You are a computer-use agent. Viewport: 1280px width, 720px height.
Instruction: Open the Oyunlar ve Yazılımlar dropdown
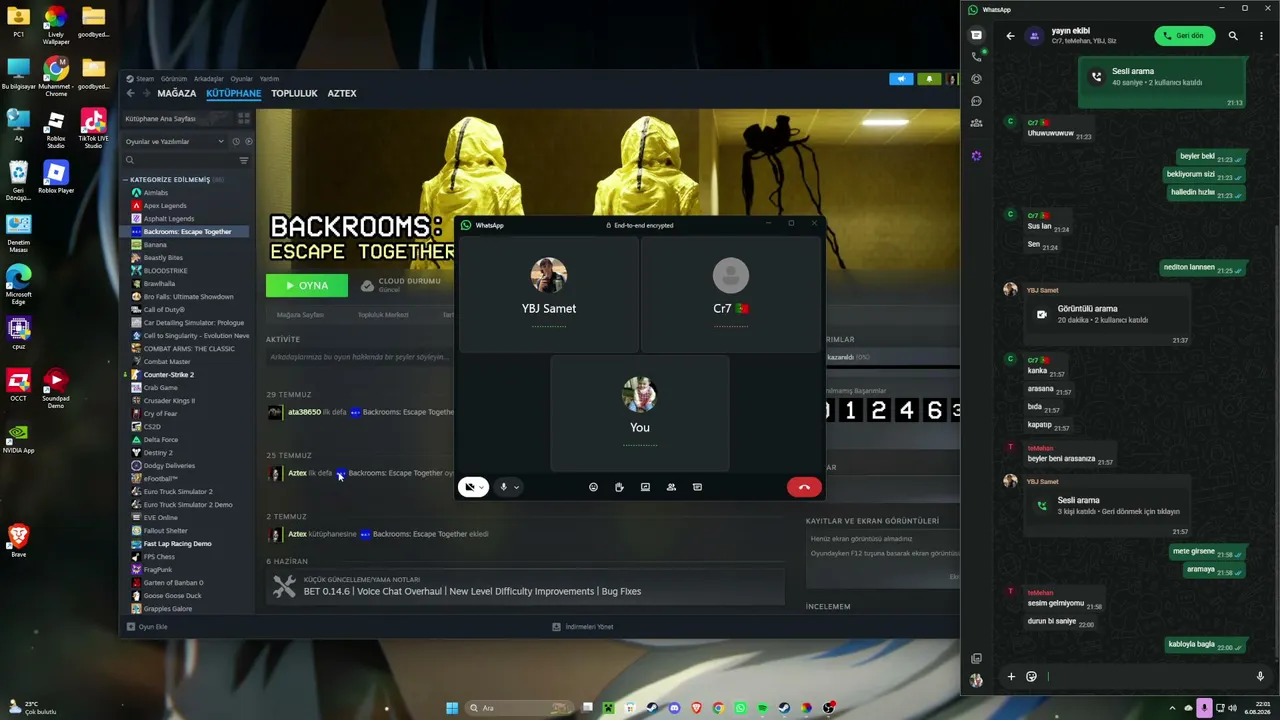tap(175, 141)
